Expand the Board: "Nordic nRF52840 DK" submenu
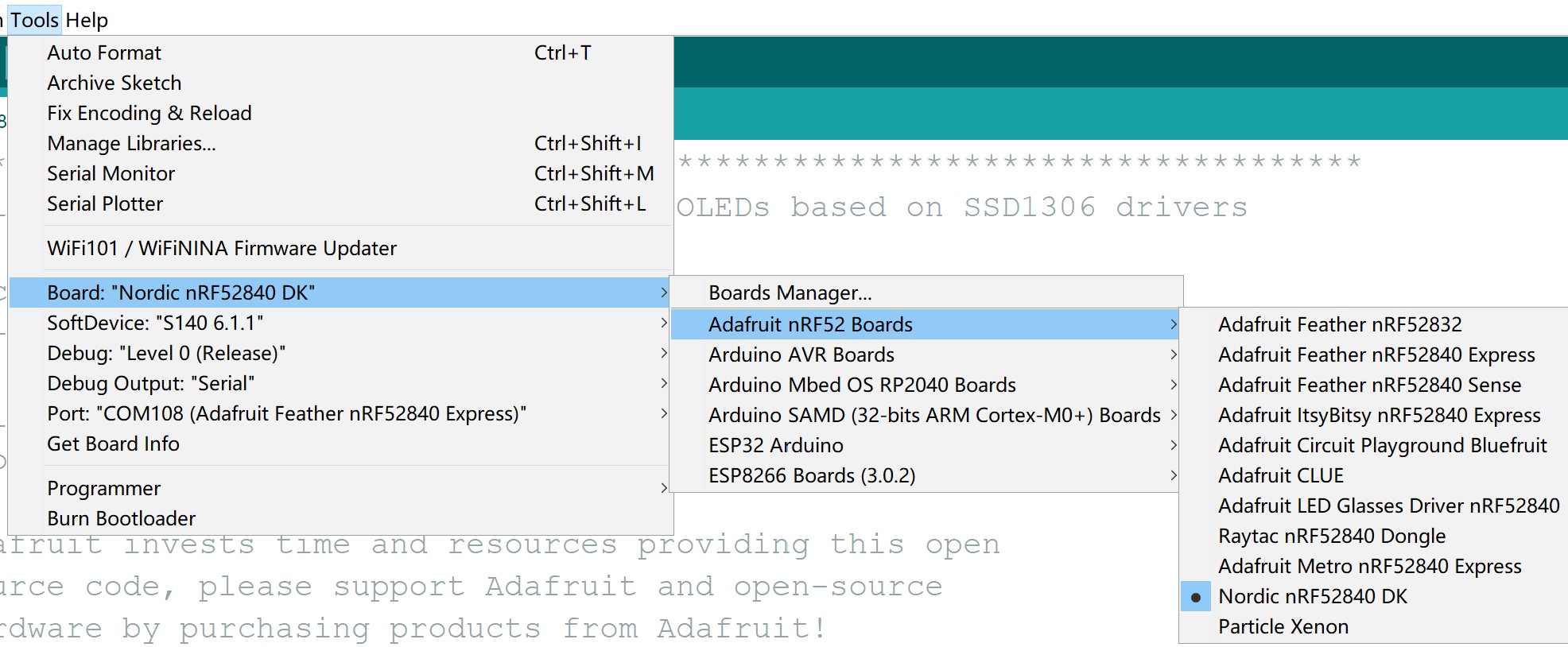Viewport: 1568px width, 647px height. [340, 293]
